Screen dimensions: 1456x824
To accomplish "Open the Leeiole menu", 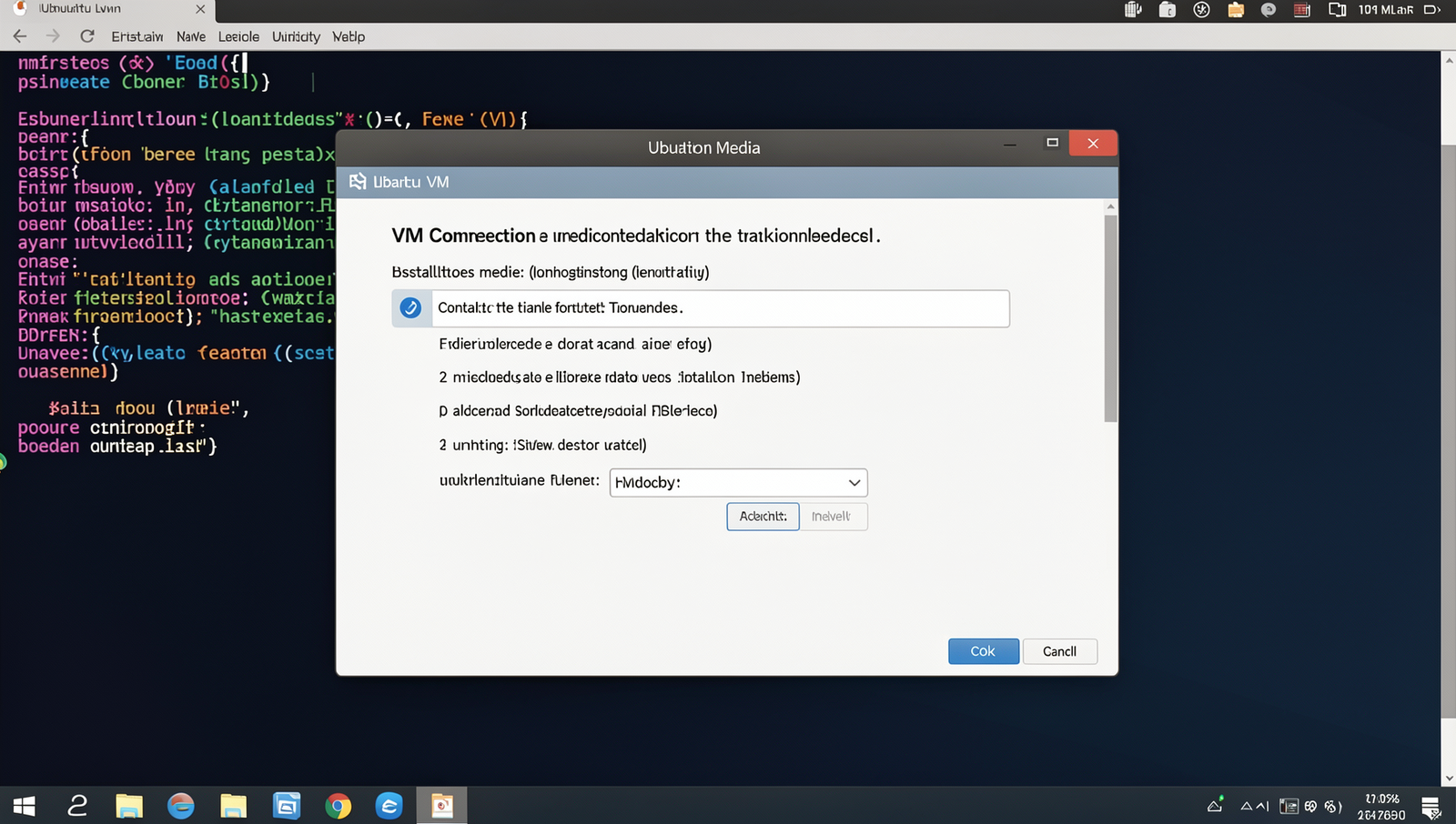I will tap(238, 36).
